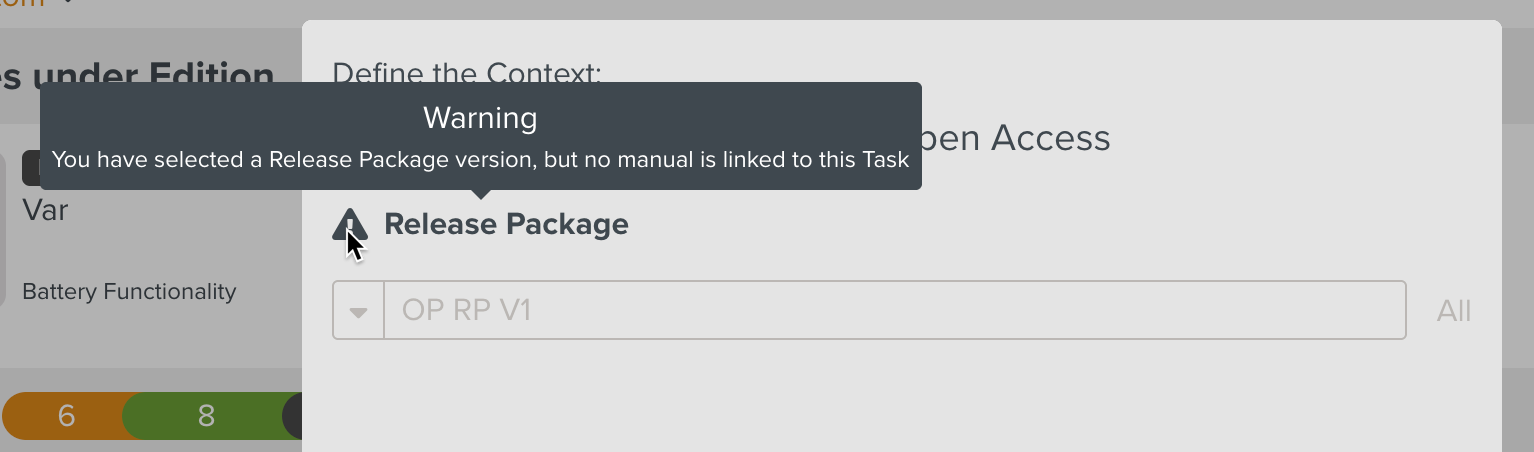Click the tooltip message about missing manual
This screenshot has width=1534, height=452.
[480, 160]
